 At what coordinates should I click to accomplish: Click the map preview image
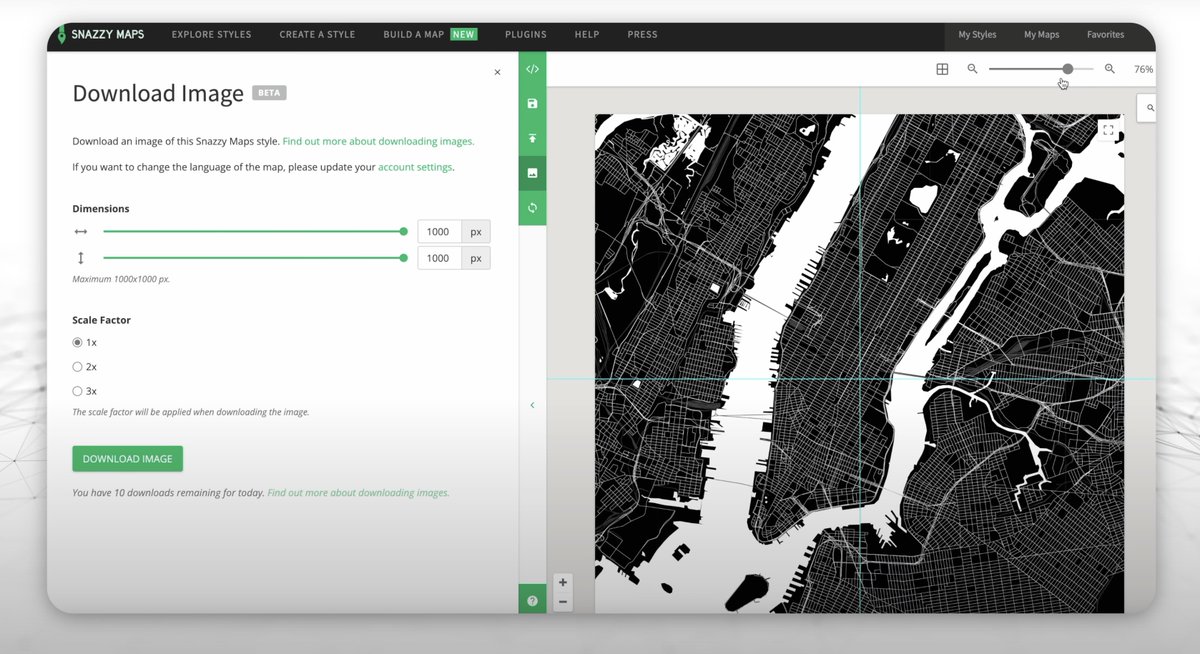point(859,363)
